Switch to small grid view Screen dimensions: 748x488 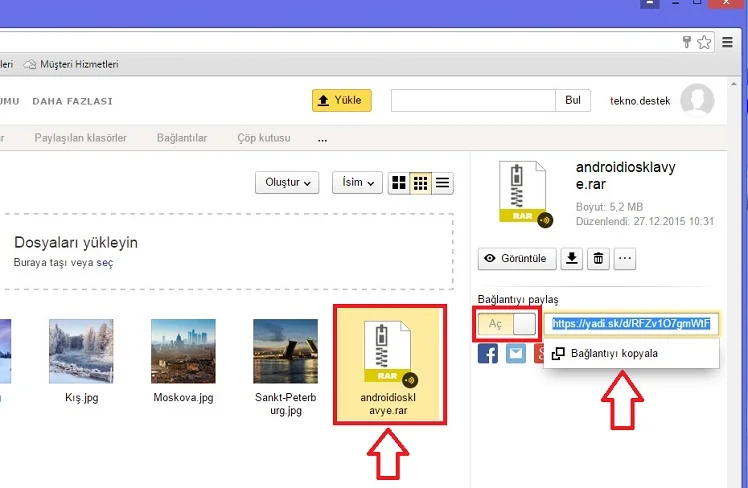421,183
